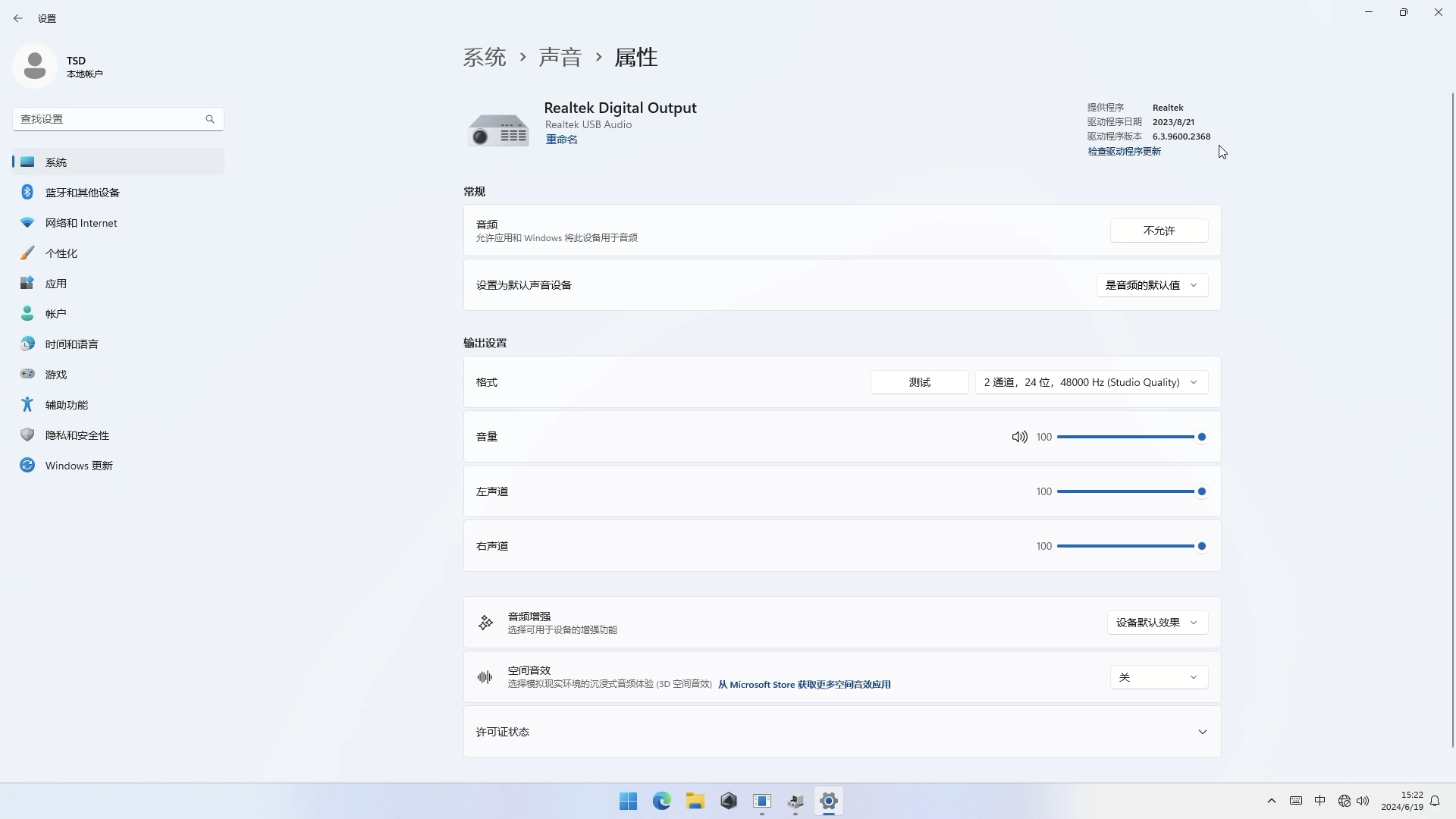Click the 不允许 audio button
The image size is (1456, 819).
[x=1159, y=231]
